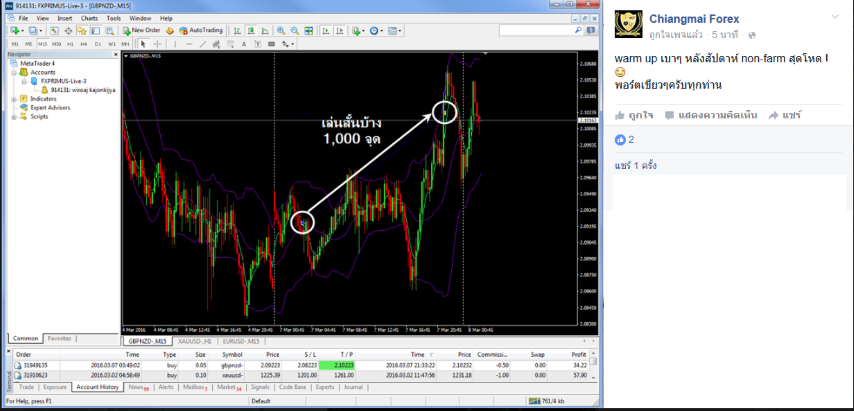Collapse the FXPRIMUS-Live-3 tree node
This screenshot has width=854, height=411.
24,81
